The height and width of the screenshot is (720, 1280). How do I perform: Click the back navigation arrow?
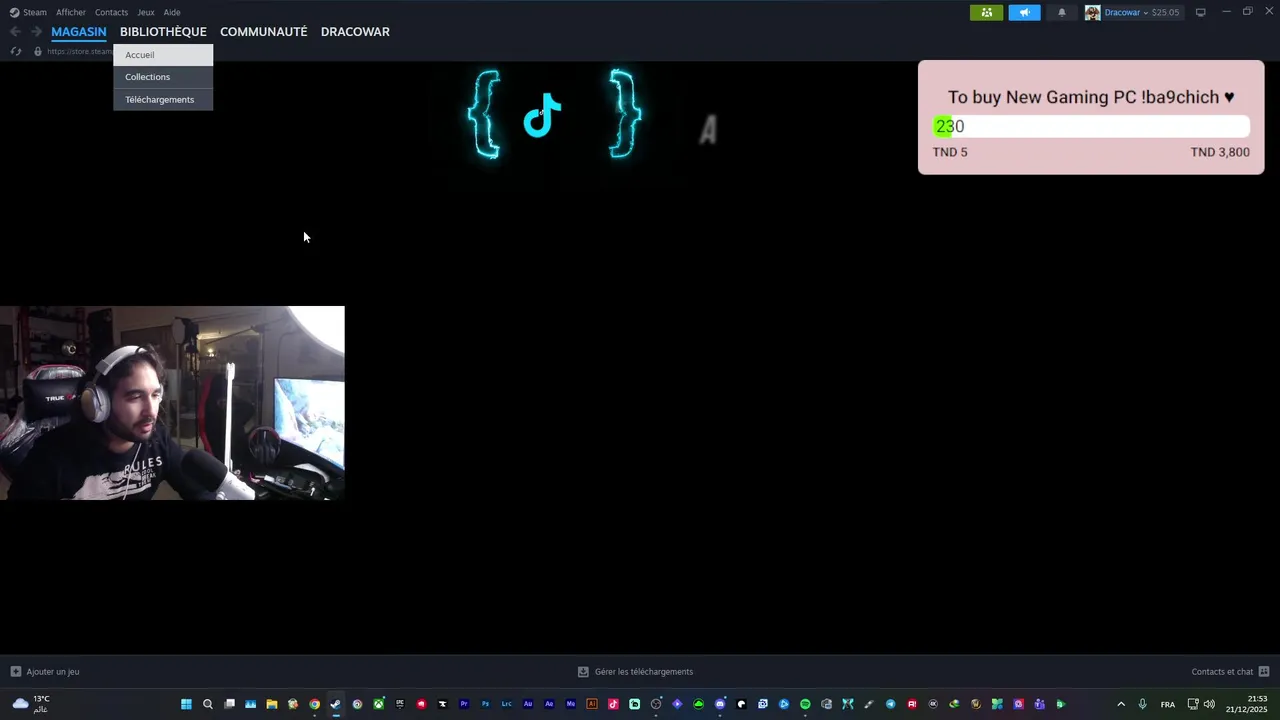point(15,32)
